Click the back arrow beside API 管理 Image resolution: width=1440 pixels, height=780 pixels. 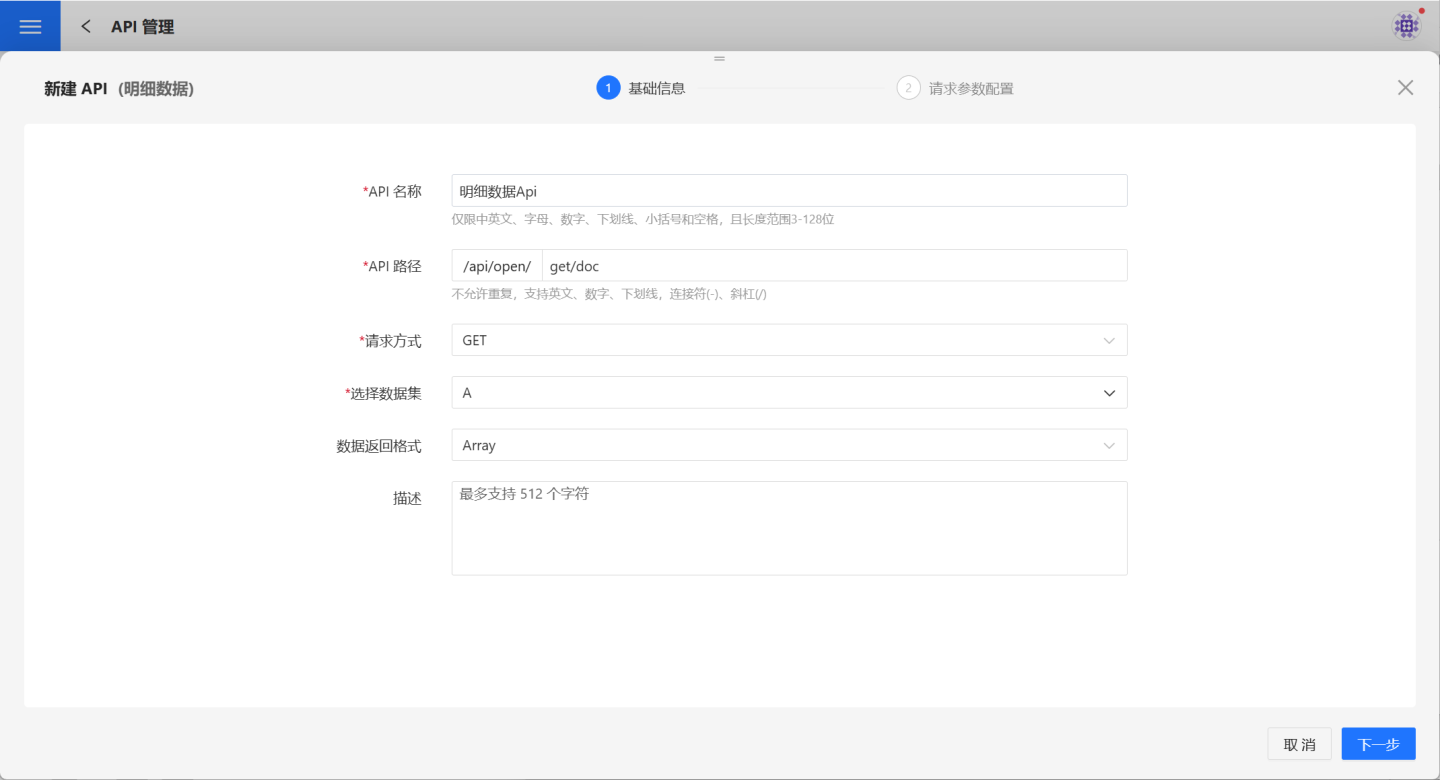(x=86, y=27)
